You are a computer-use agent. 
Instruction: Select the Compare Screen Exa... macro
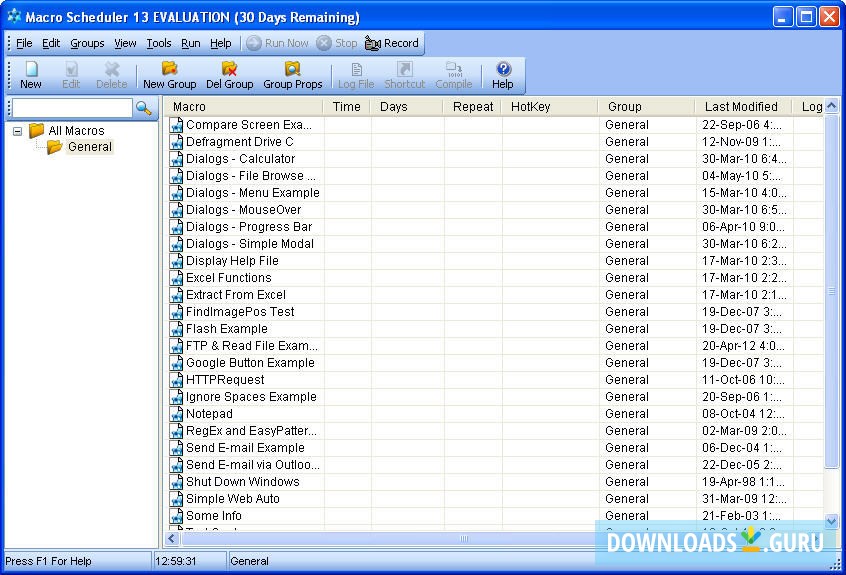coord(249,125)
